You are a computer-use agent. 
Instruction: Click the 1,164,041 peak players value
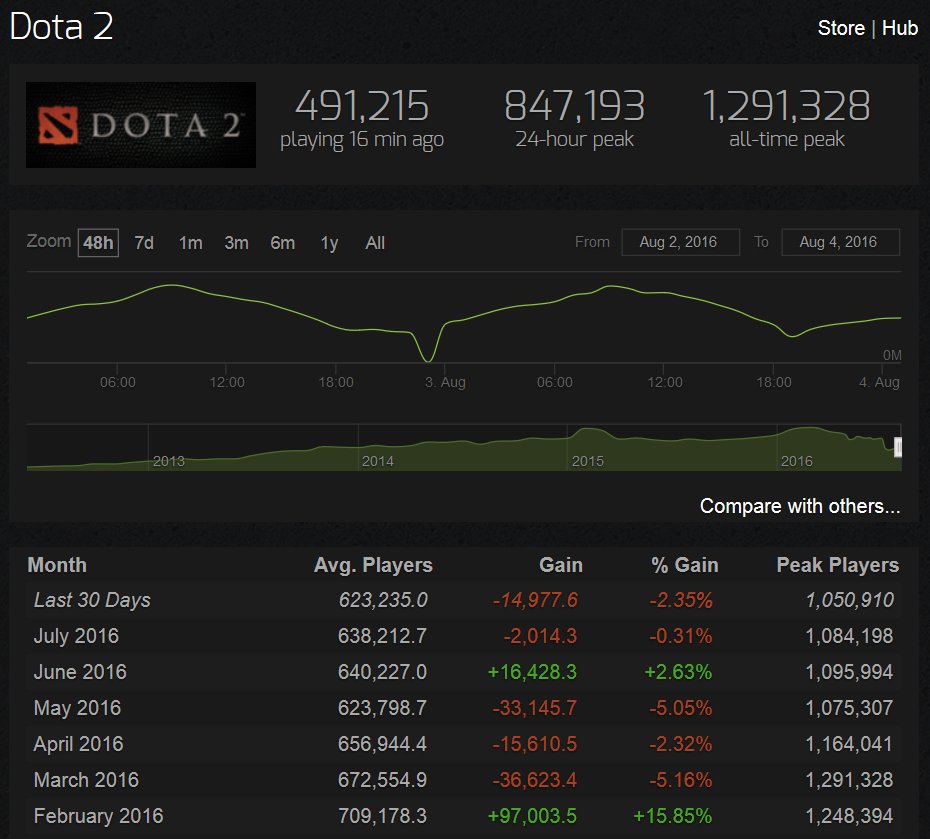pos(849,744)
